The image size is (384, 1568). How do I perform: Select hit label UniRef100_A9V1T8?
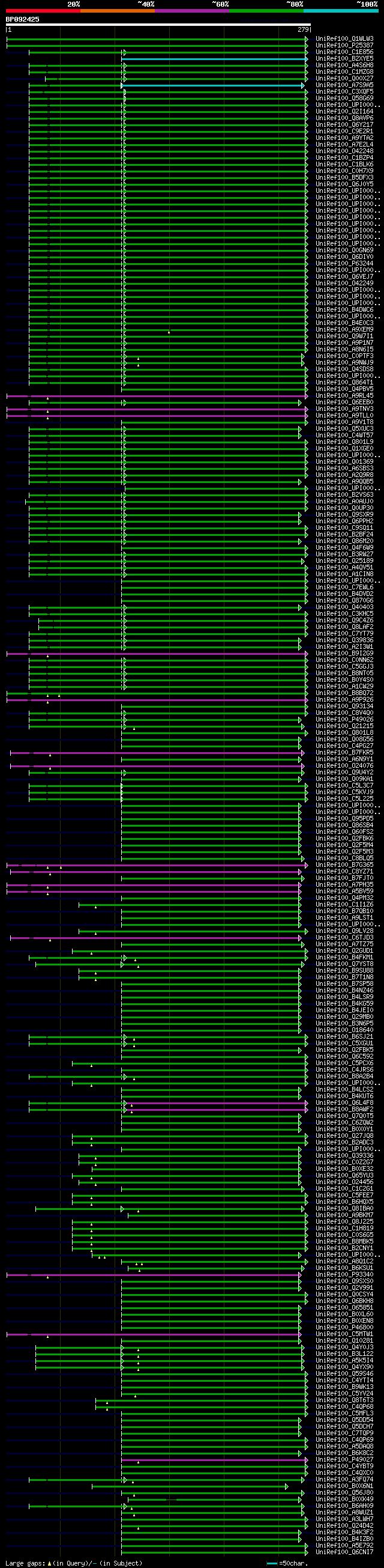pos(344,422)
